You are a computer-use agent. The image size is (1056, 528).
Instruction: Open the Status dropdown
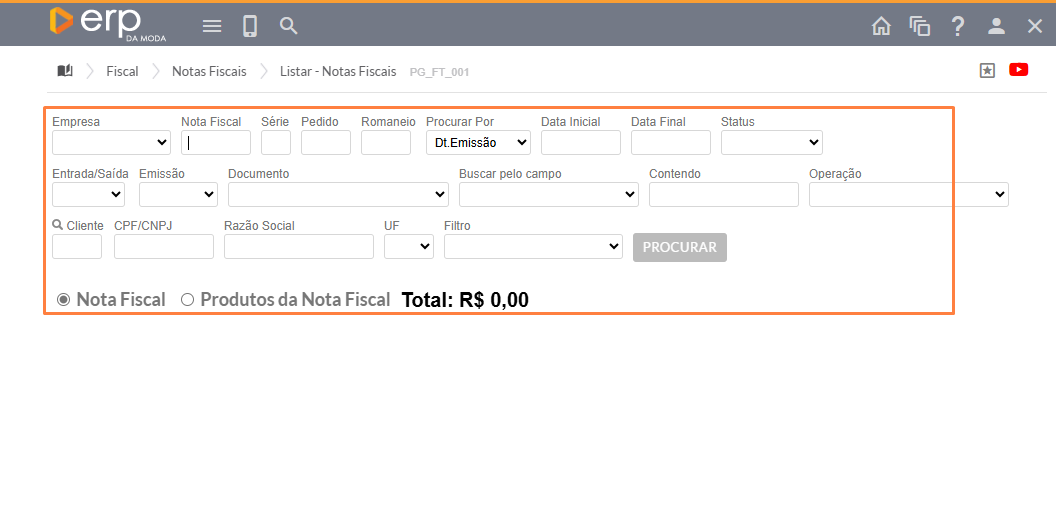[x=771, y=143]
